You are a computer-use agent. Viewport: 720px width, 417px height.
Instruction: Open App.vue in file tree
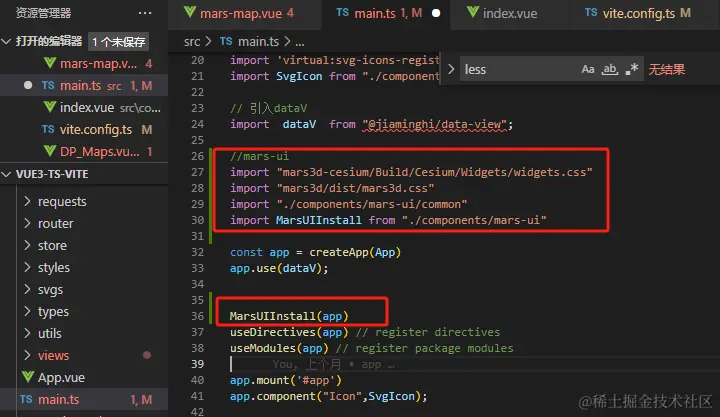84,378
